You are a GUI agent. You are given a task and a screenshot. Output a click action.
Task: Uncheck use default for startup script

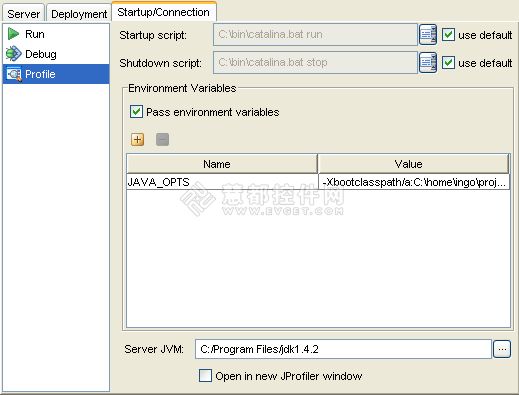[x=448, y=35]
